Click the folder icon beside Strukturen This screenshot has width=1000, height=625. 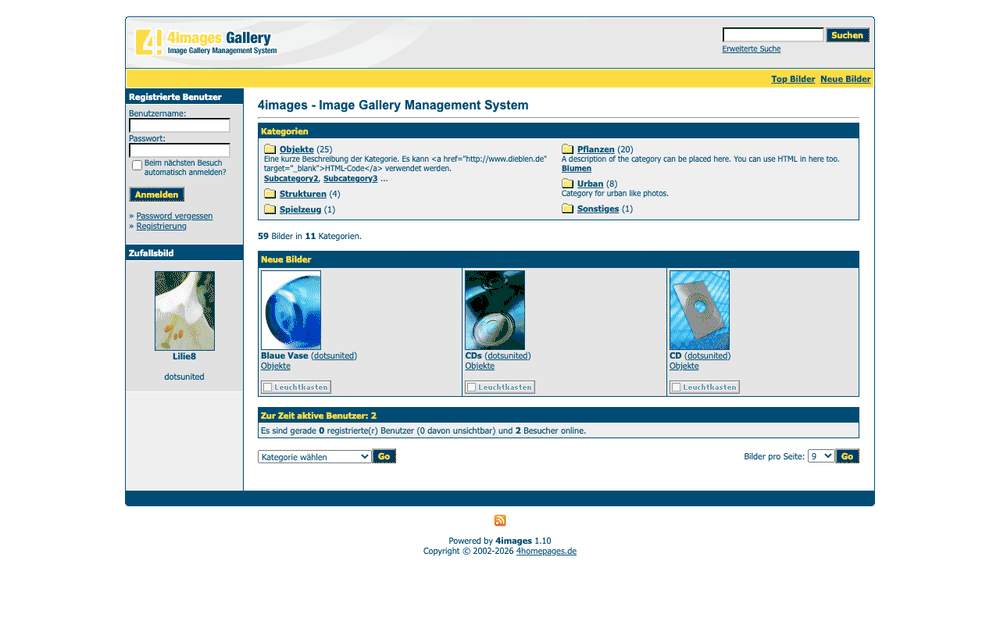pos(270,194)
